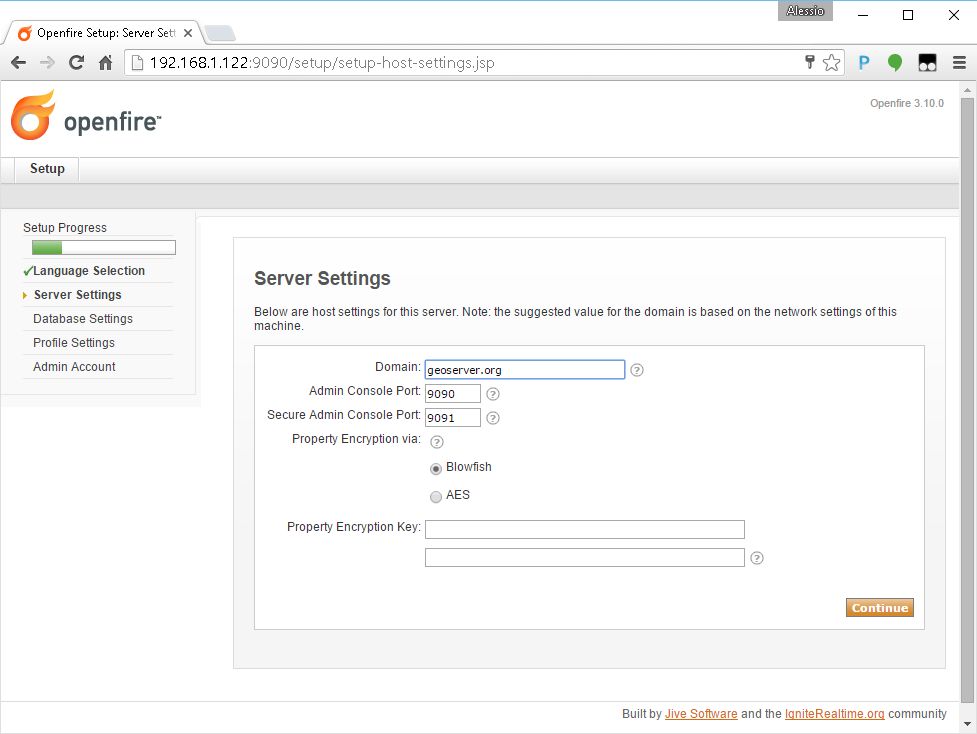Click the Setup Progress bar
The image size is (977, 734).
click(104, 248)
